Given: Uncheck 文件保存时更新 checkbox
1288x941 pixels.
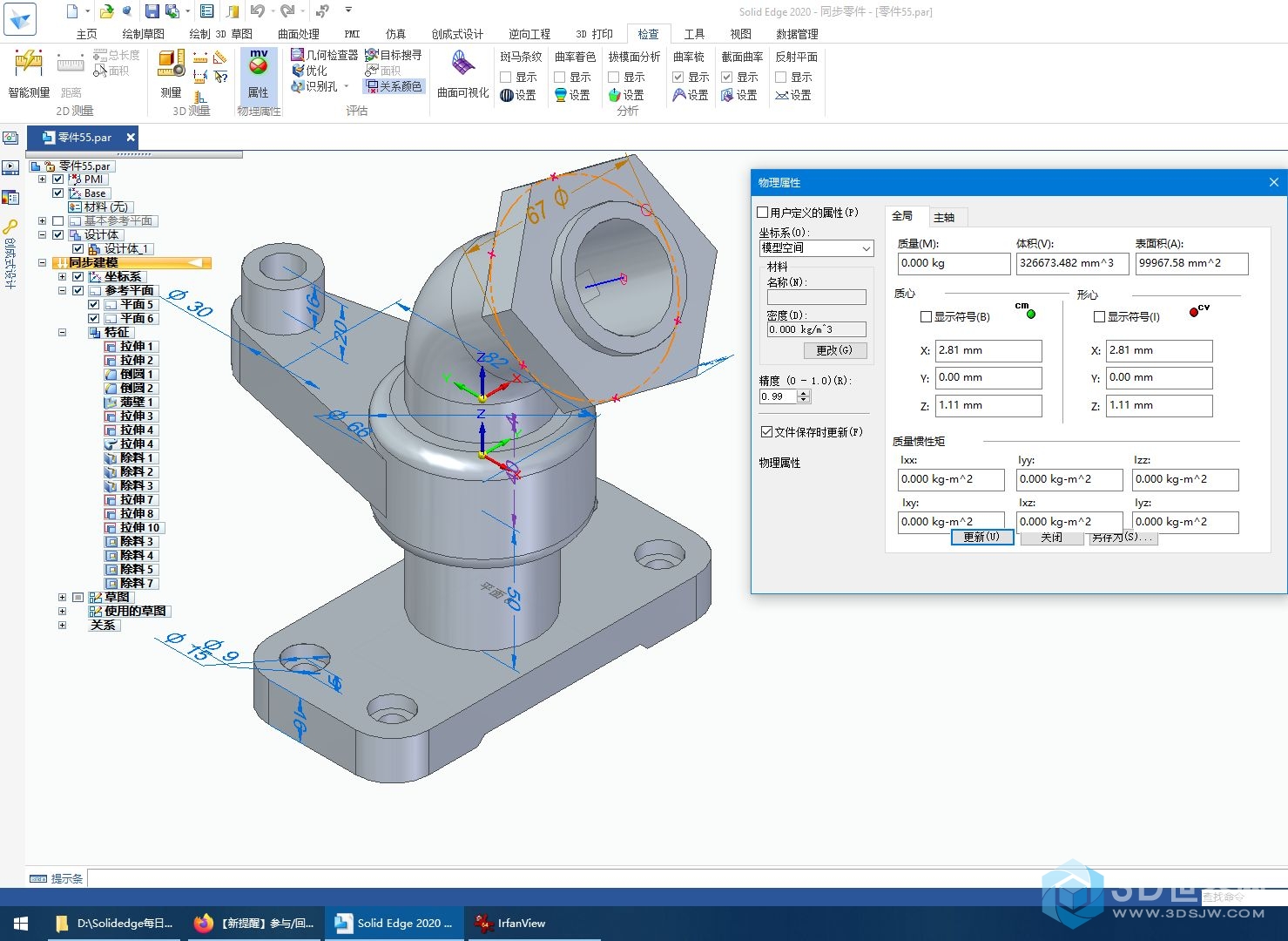Looking at the screenshot, I should [766, 431].
